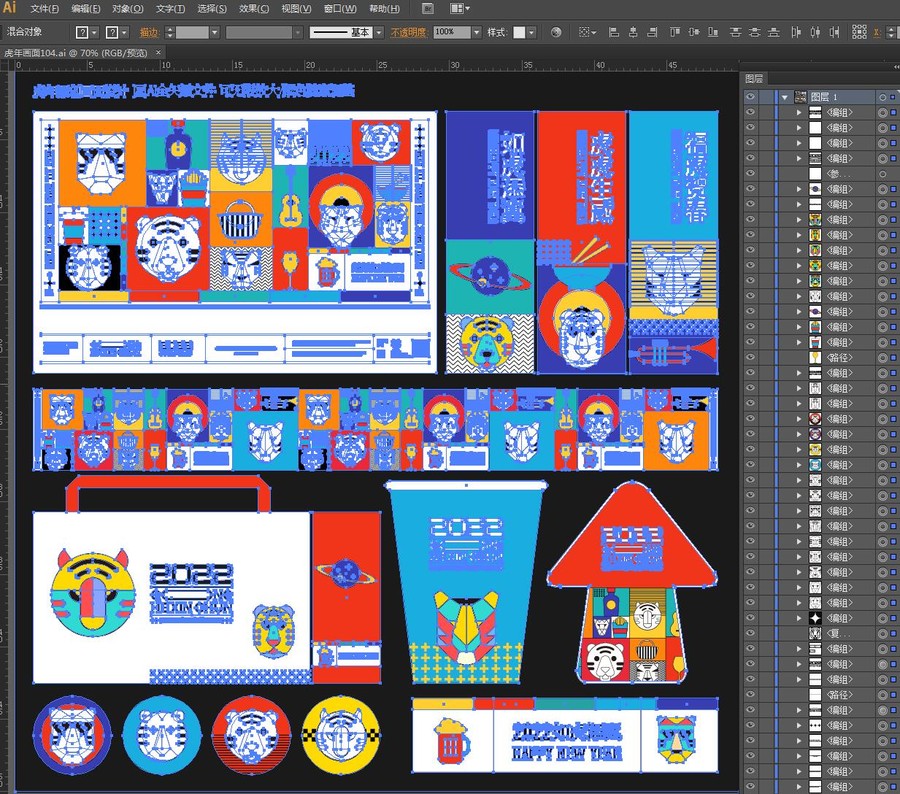Select the 图层 panel tab
900x794 pixels.
point(754,79)
